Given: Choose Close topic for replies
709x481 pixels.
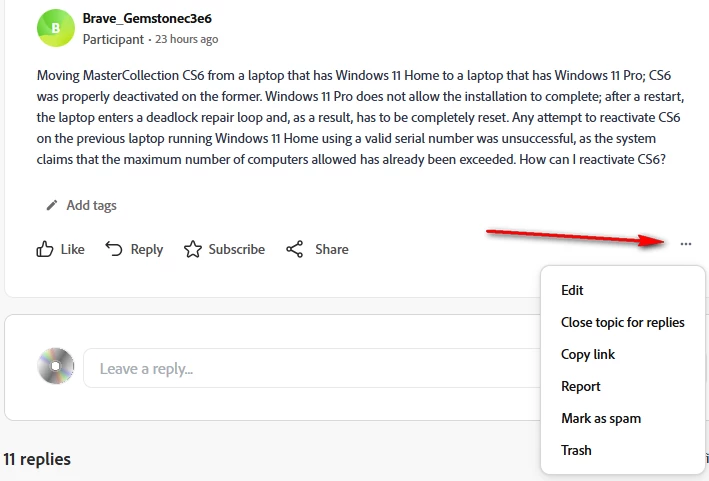Looking at the screenshot, I should 623,322.
